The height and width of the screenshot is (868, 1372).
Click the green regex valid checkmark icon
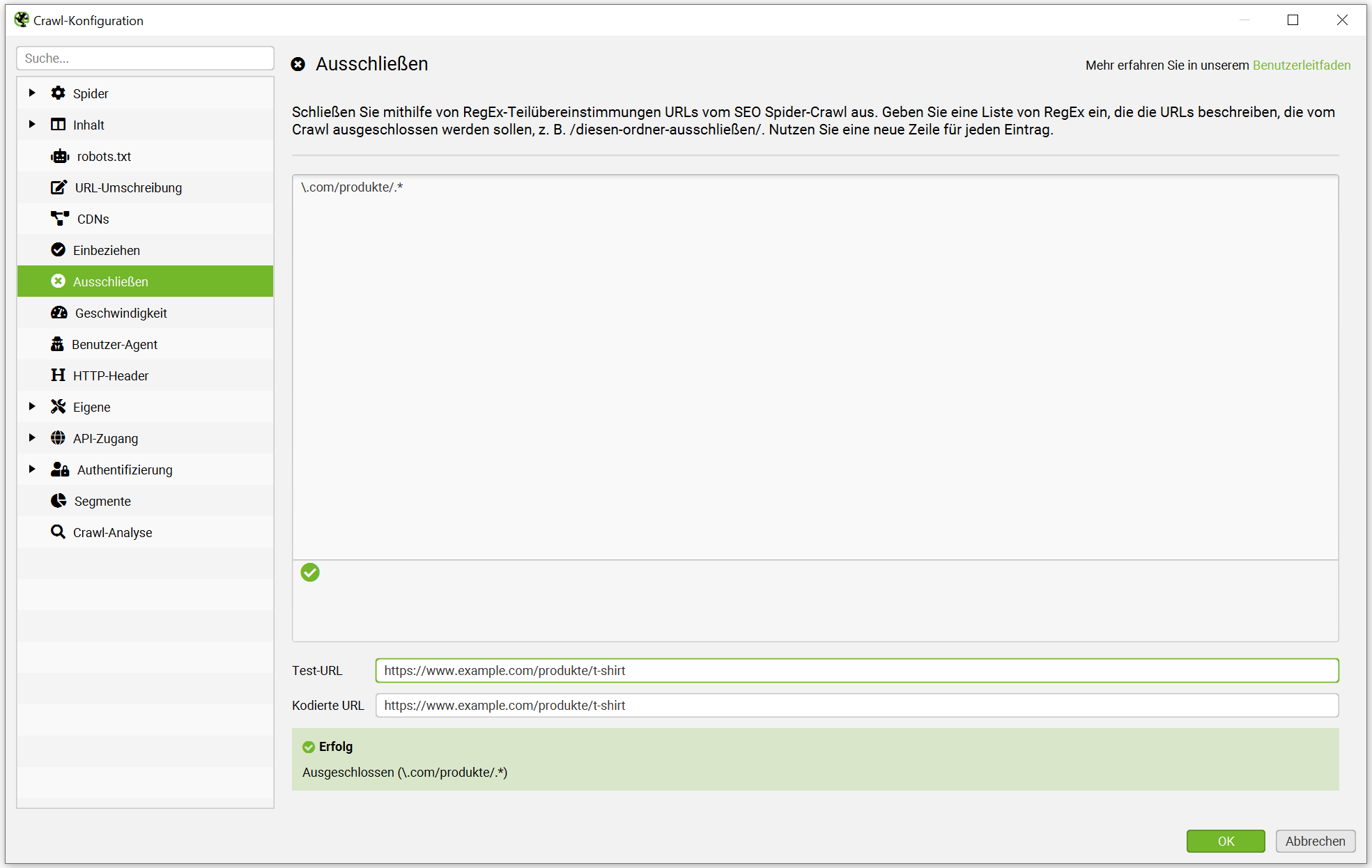click(x=310, y=573)
